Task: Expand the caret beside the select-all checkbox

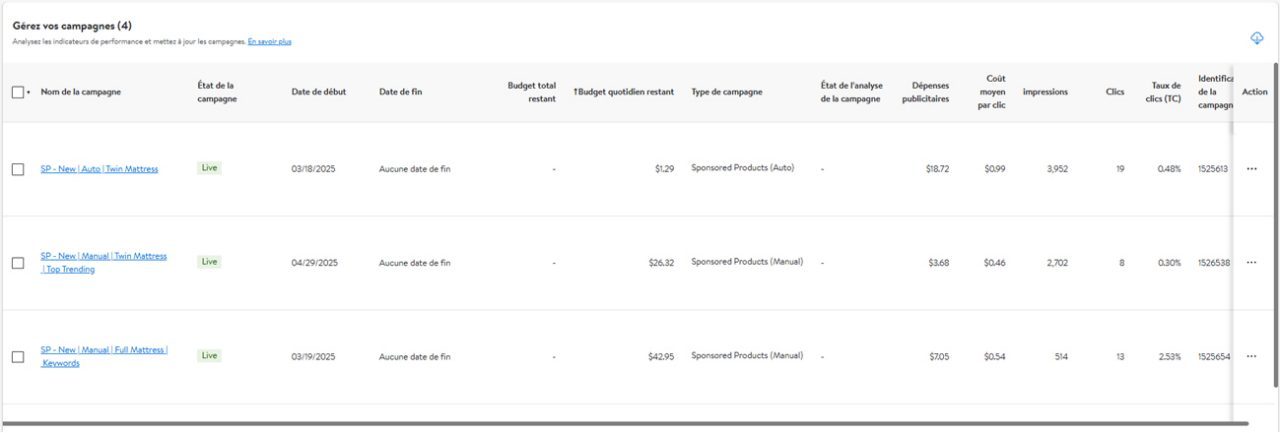Action: tap(29, 93)
